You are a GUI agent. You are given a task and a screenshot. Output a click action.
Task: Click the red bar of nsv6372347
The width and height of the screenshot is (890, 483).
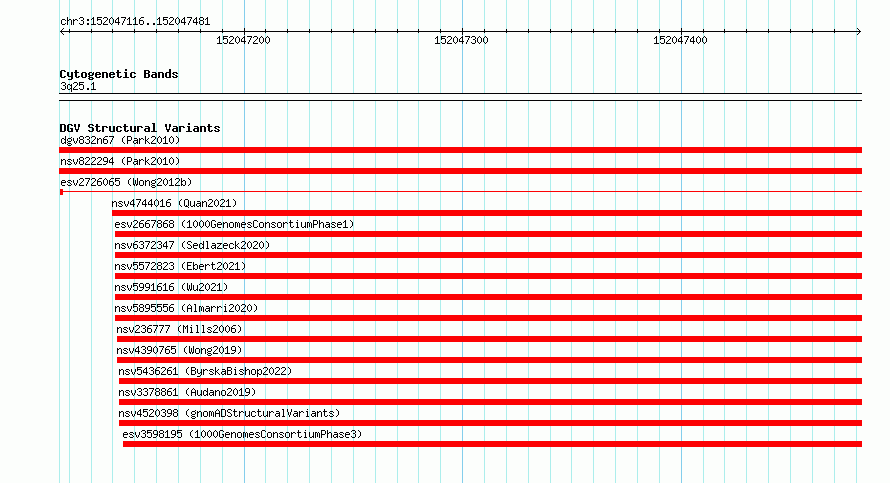pyautogui.click(x=488, y=255)
